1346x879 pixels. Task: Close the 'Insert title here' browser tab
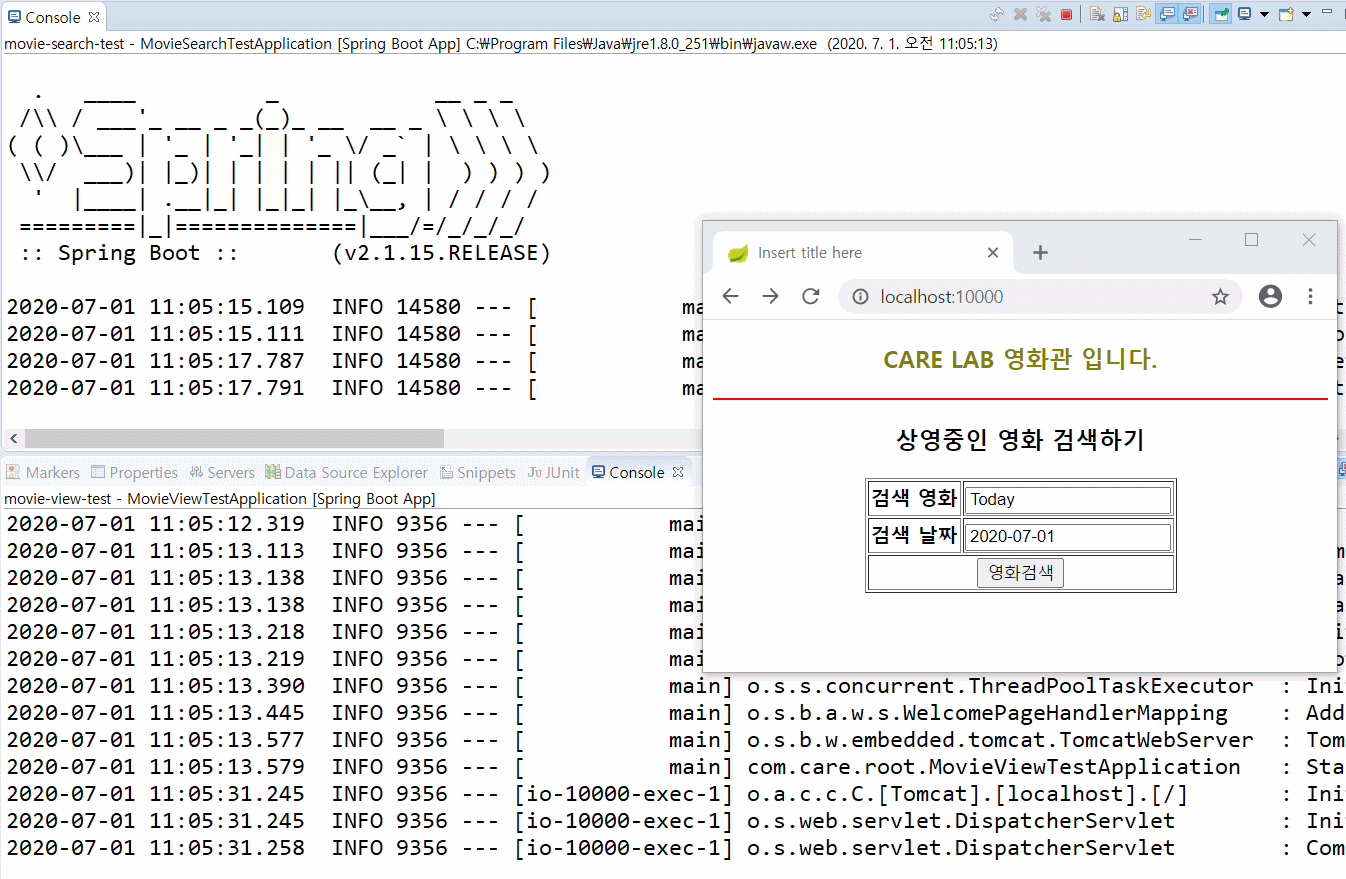[993, 252]
